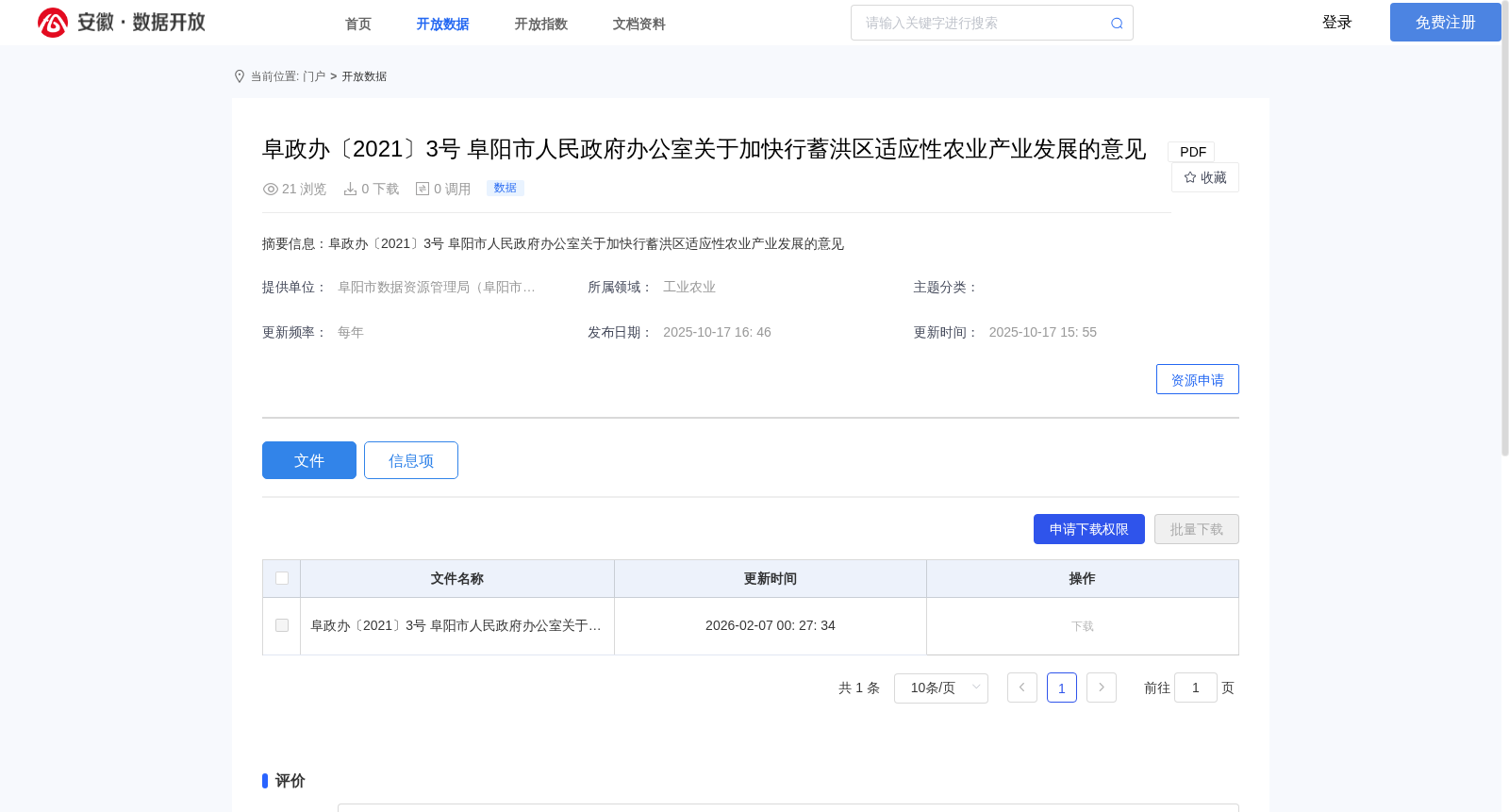The width and height of the screenshot is (1509, 812).
Task: Click the search magnifier icon
Action: click(1117, 24)
